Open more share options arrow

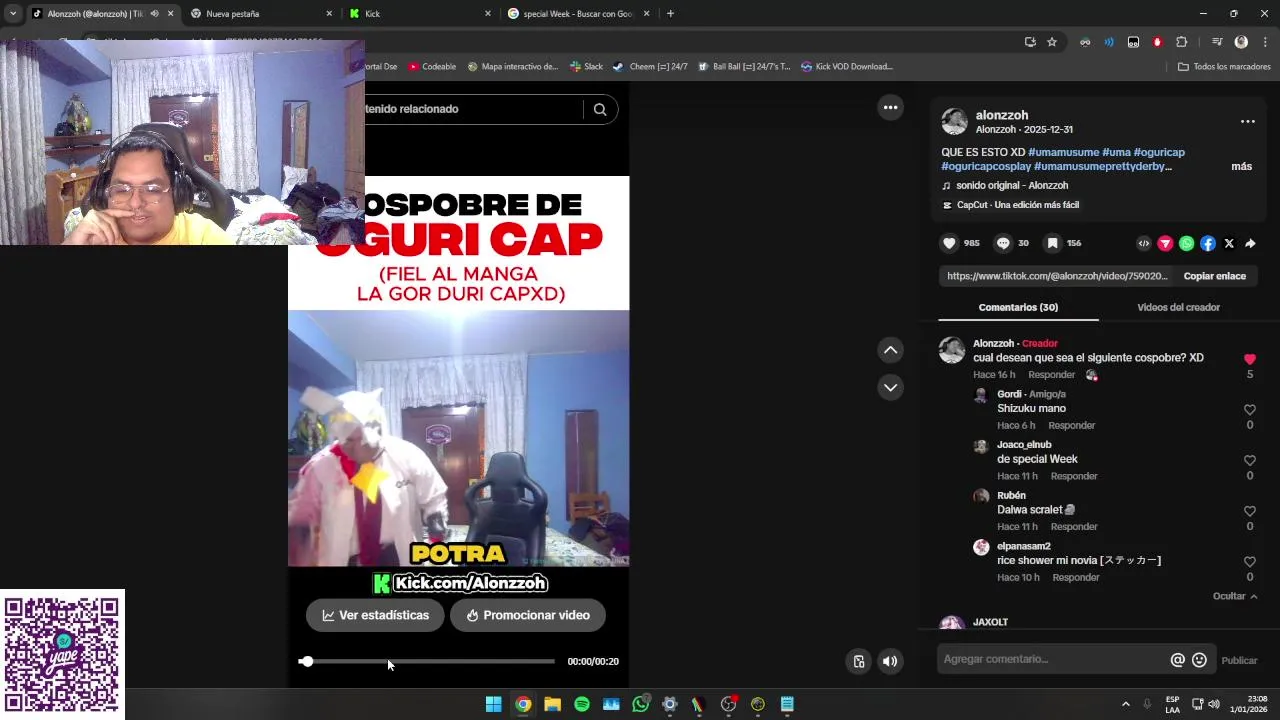(x=1250, y=243)
